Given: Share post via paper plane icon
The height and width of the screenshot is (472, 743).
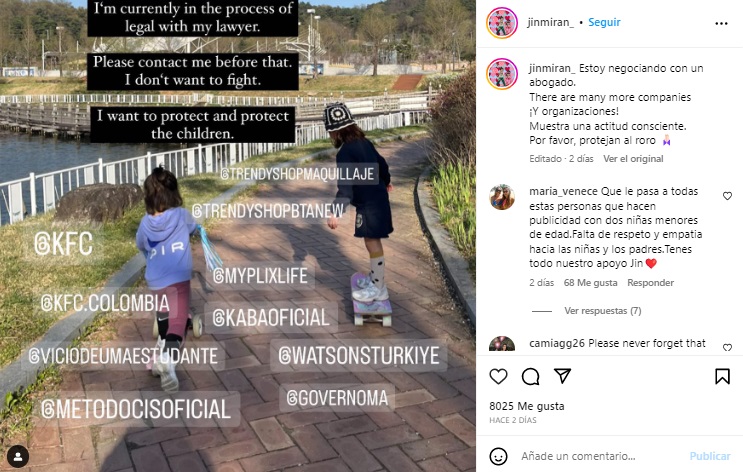Looking at the screenshot, I should pos(562,376).
